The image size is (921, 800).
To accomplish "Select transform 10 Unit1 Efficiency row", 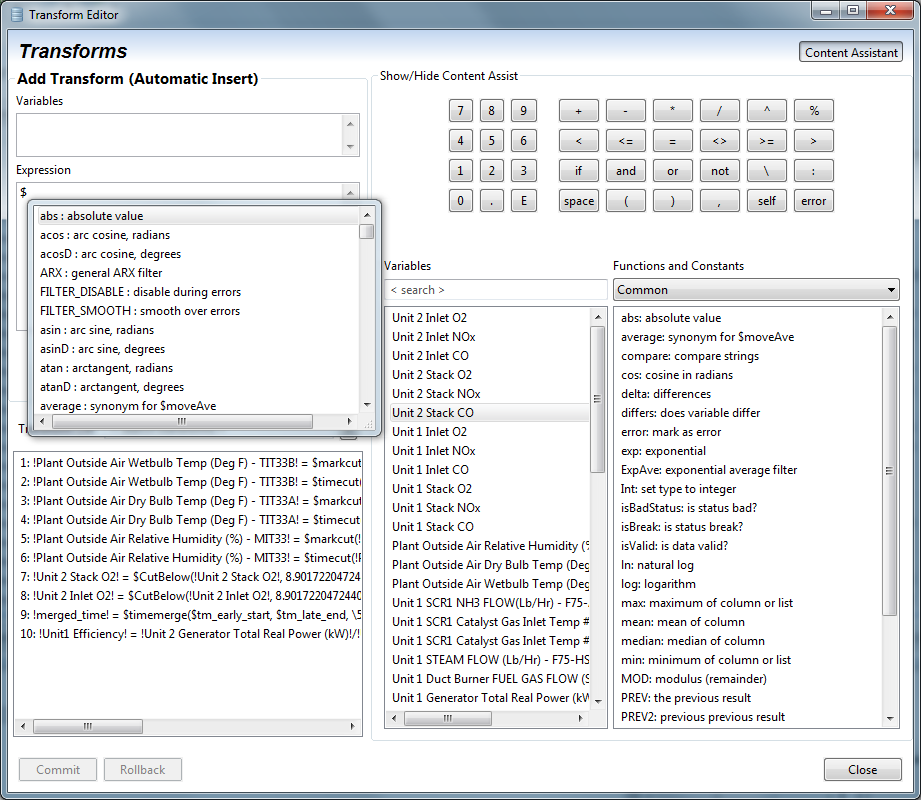I will pos(188,634).
